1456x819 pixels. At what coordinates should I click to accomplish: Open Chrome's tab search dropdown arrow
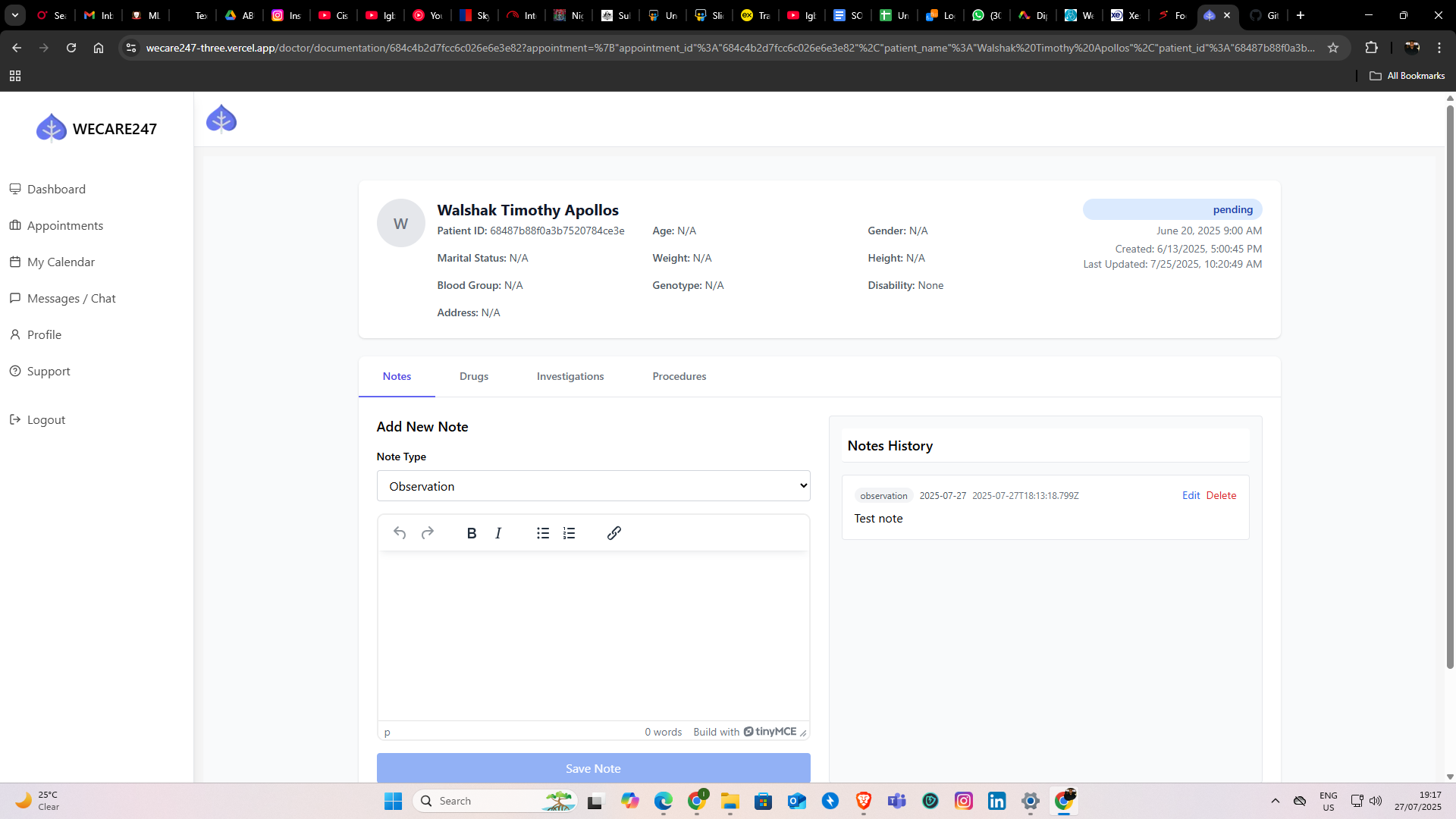[x=15, y=15]
